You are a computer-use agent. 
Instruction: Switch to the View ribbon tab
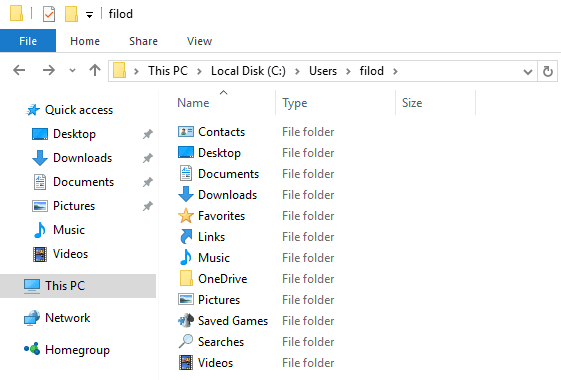tap(199, 41)
